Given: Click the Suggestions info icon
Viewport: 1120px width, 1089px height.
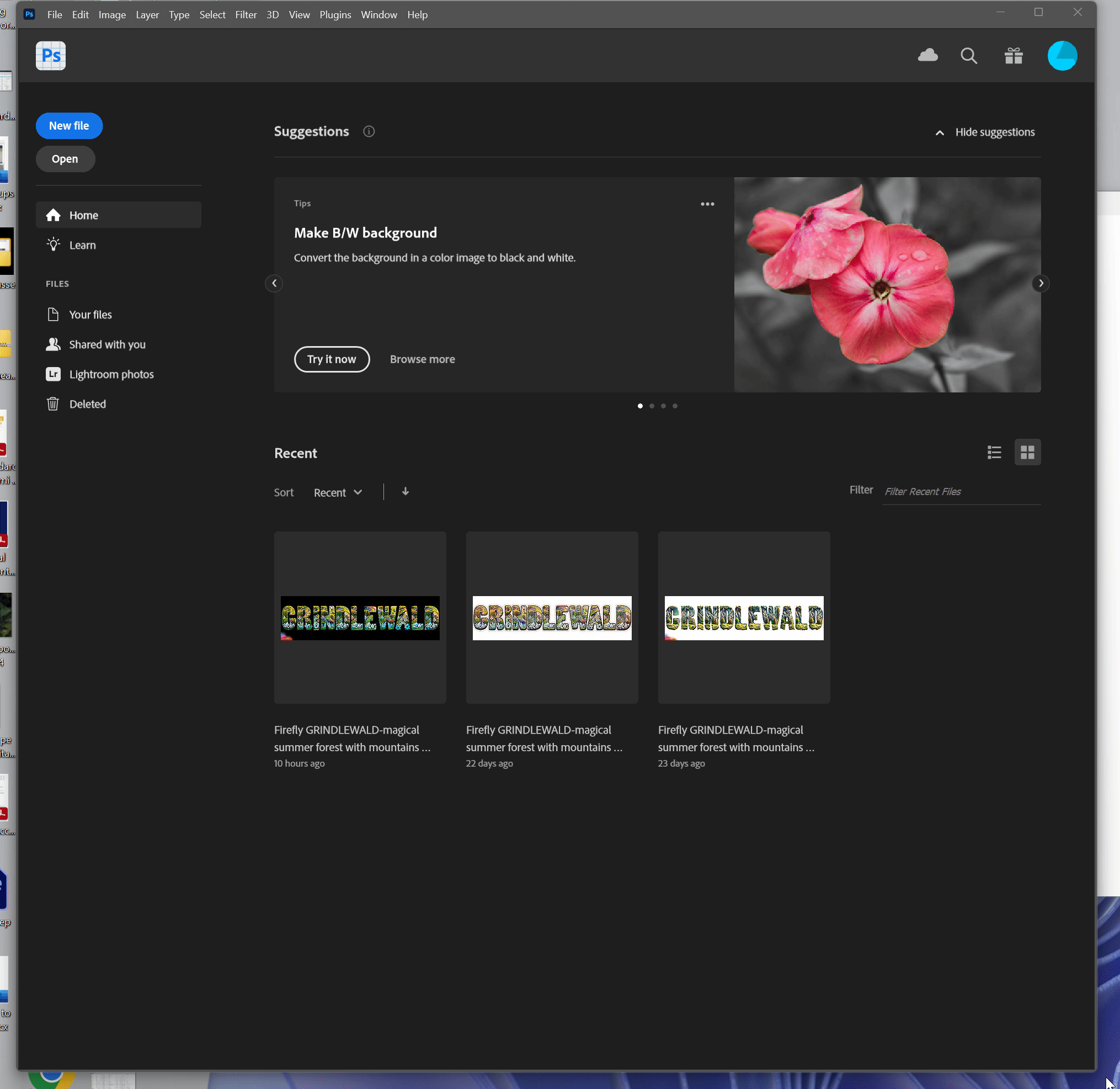Looking at the screenshot, I should tap(369, 131).
